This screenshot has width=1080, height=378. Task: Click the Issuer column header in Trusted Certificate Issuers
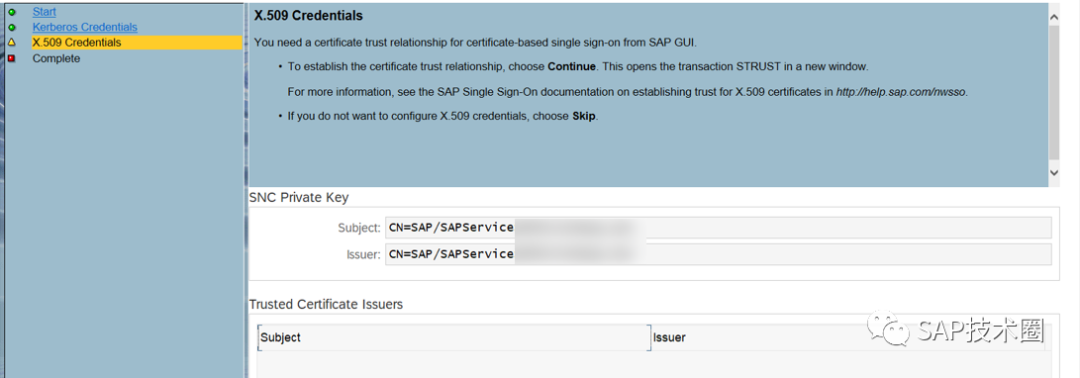(847, 337)
